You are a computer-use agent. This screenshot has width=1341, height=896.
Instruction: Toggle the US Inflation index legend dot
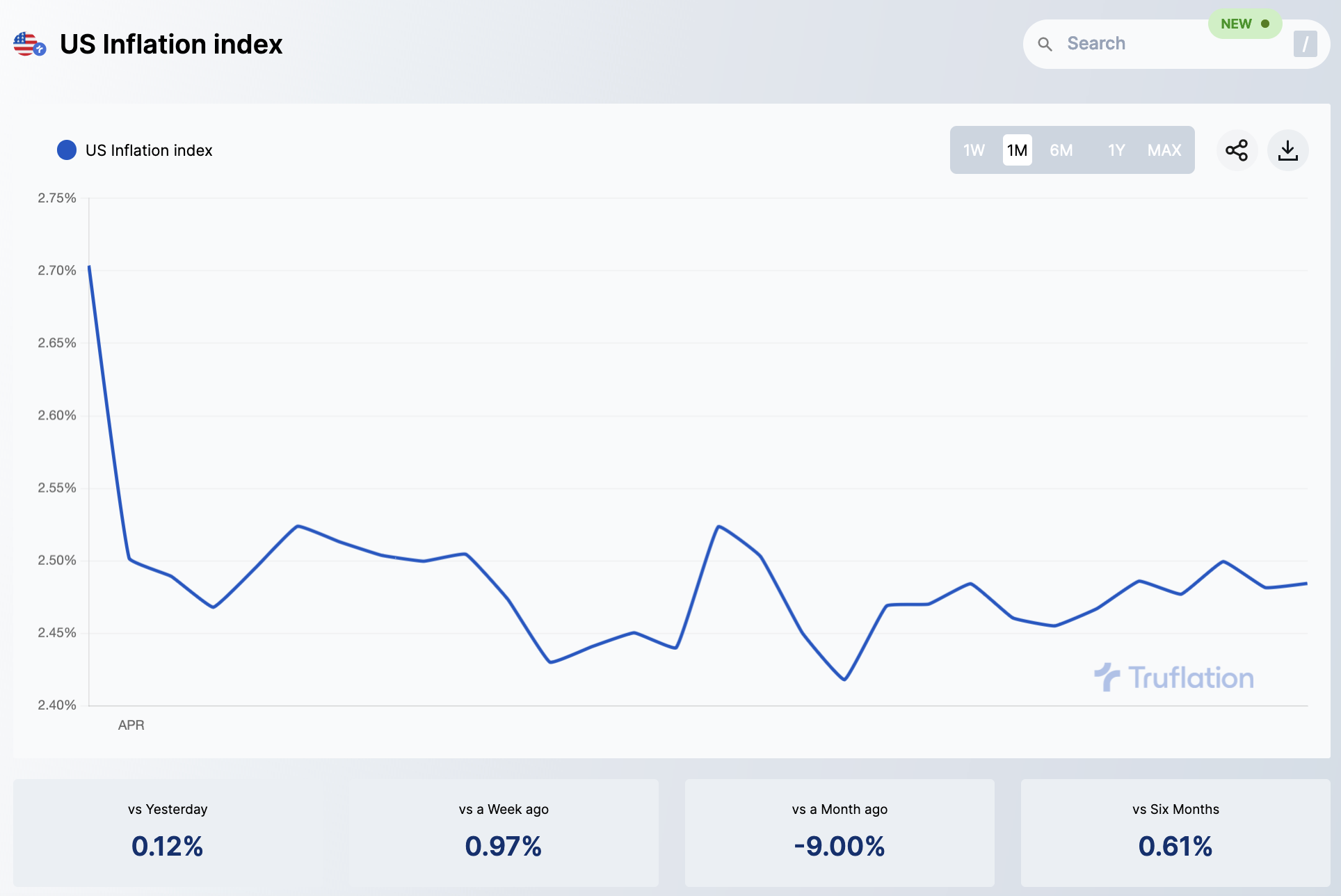(x=67, y=150)
